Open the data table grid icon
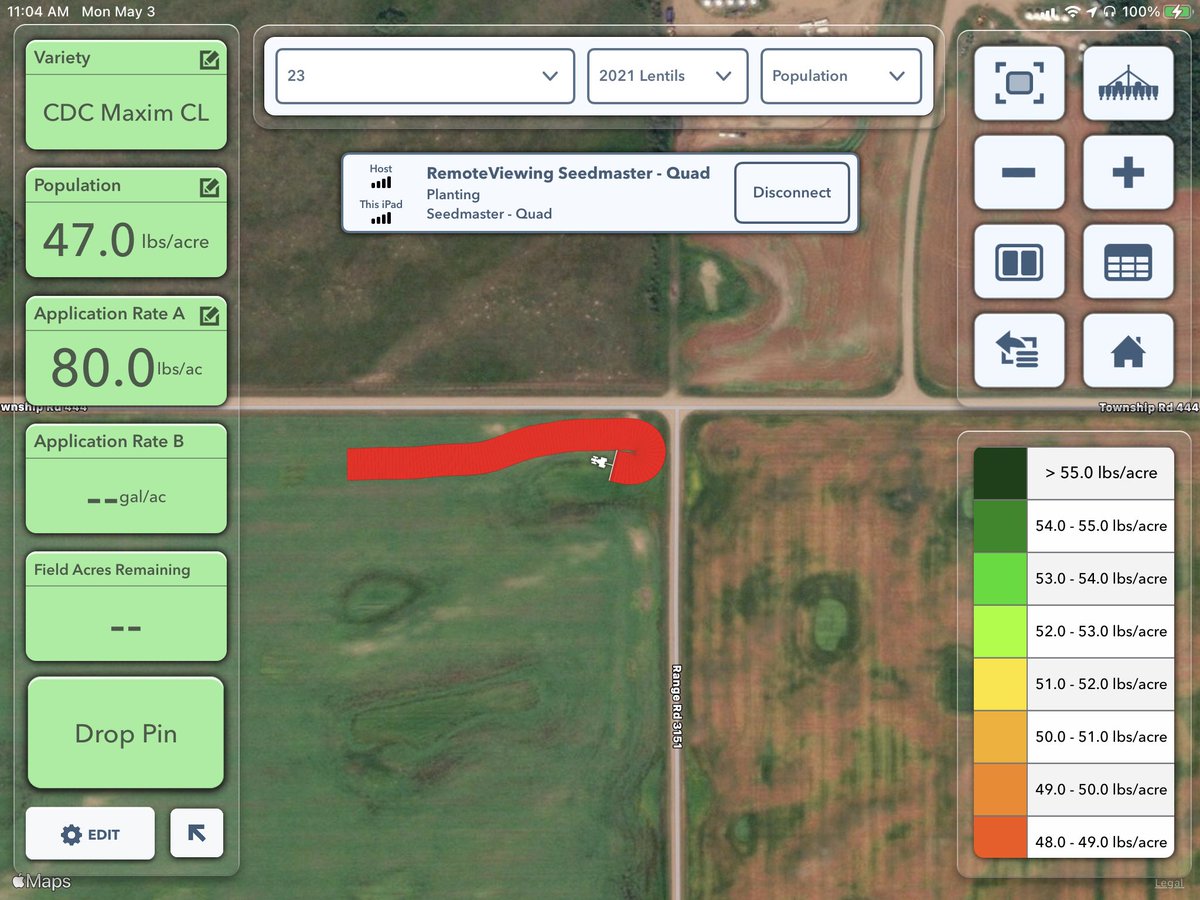1200x900 pixels. 1128,262
